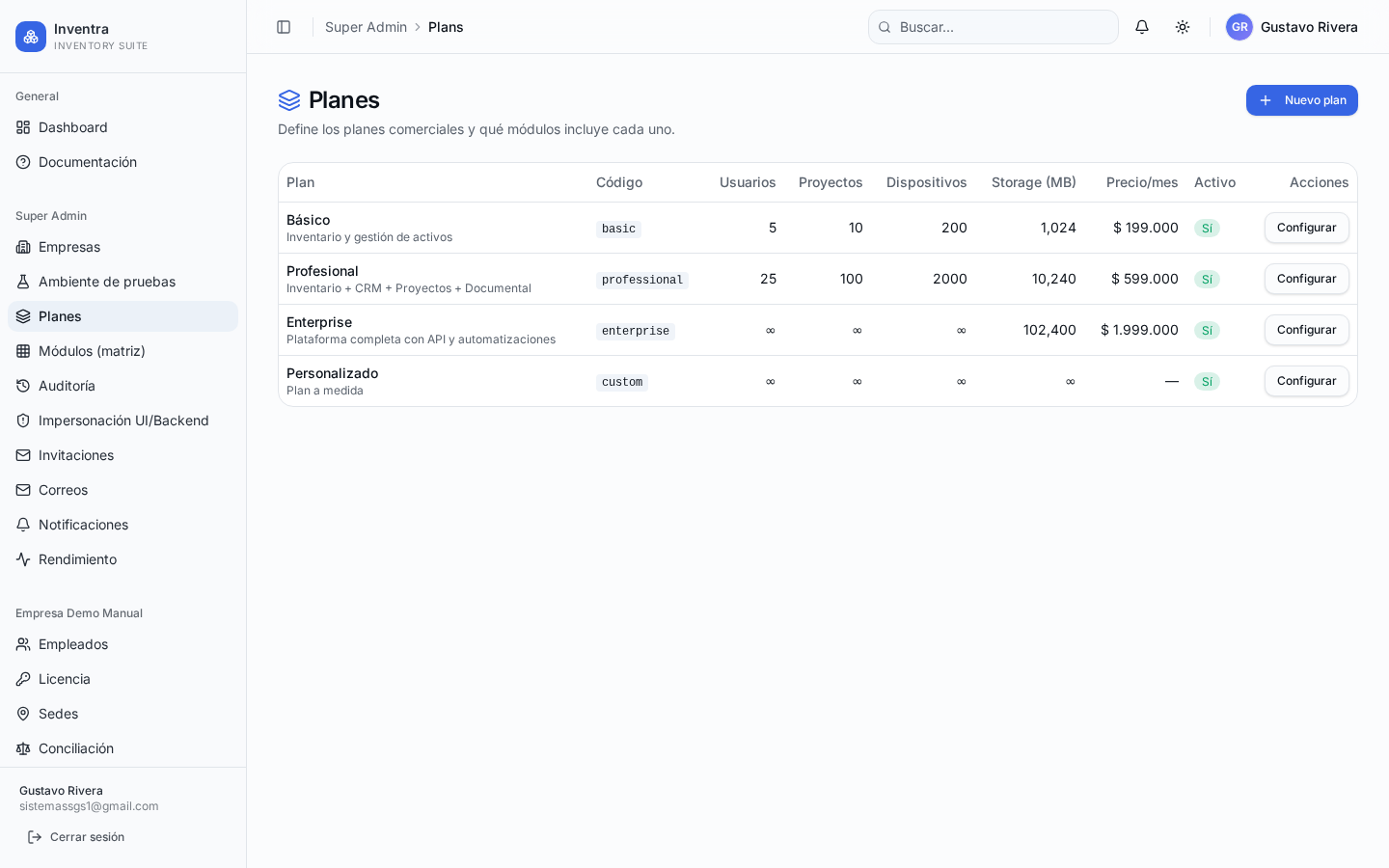Select Módulos (matriz) menu item
Image resolution: width=1389 pixels, height=868 pixels.
(123, 351)
